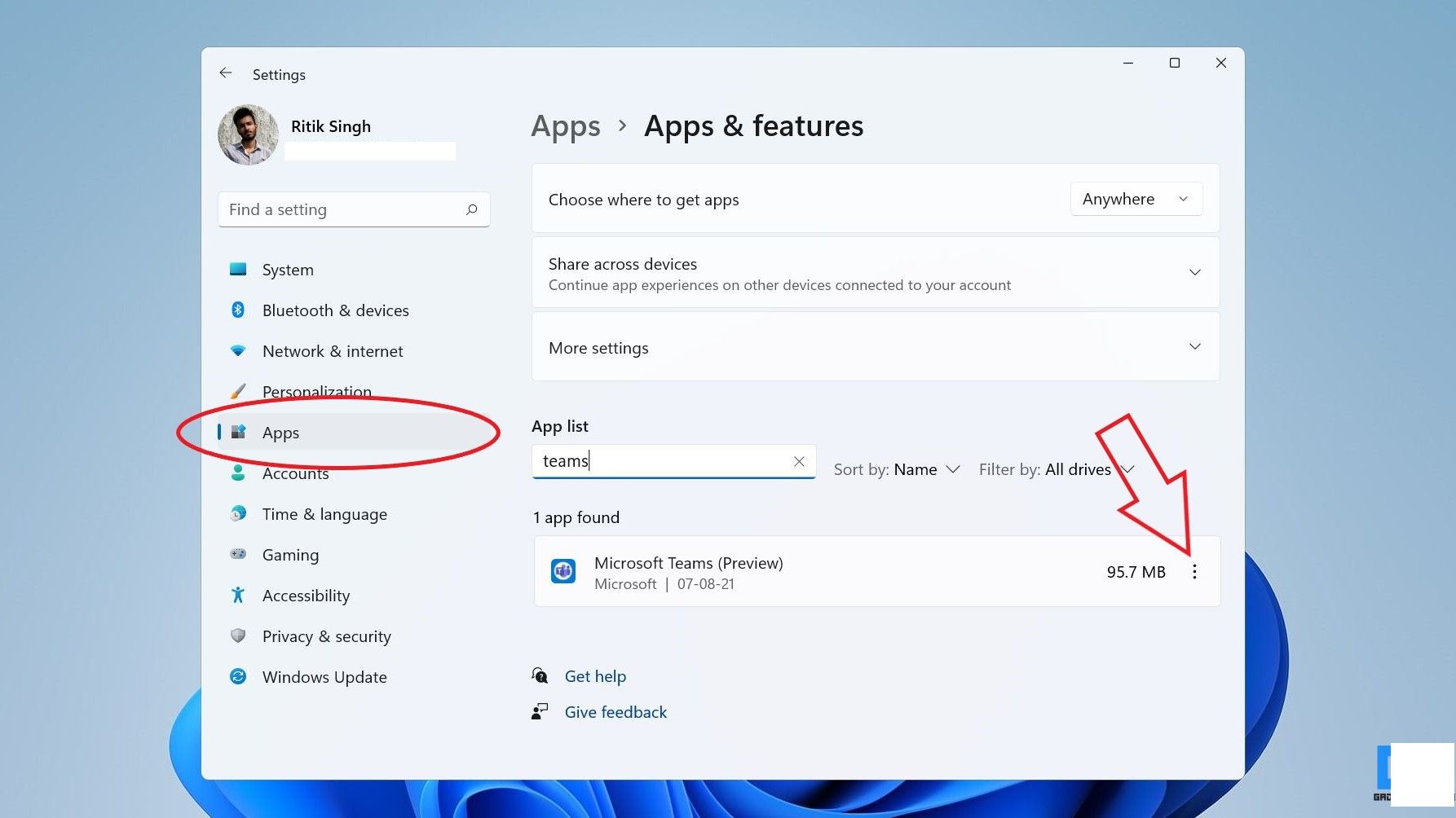Click Ritik Singh profile picture
Screen dimensions: 1456x818
[x=248, y=134]
